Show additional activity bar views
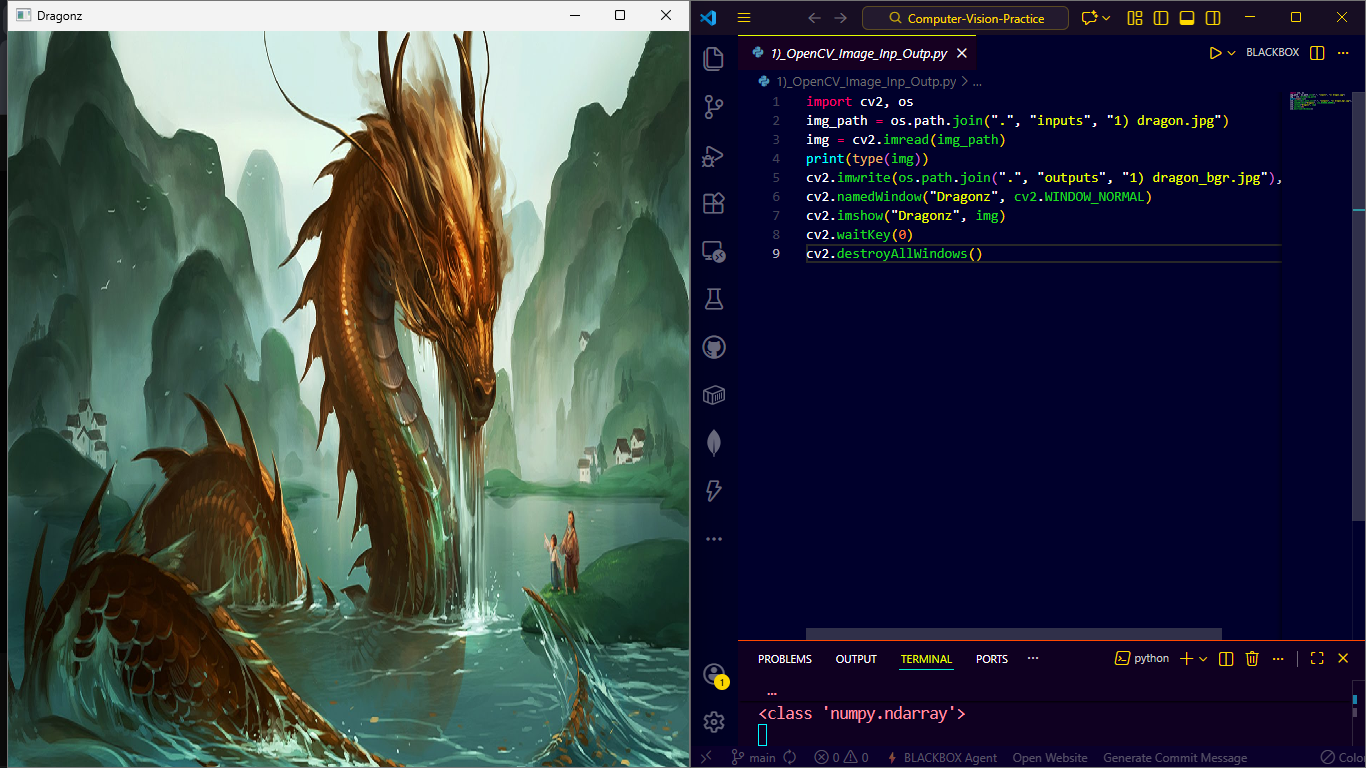 (x=713, y=539)
